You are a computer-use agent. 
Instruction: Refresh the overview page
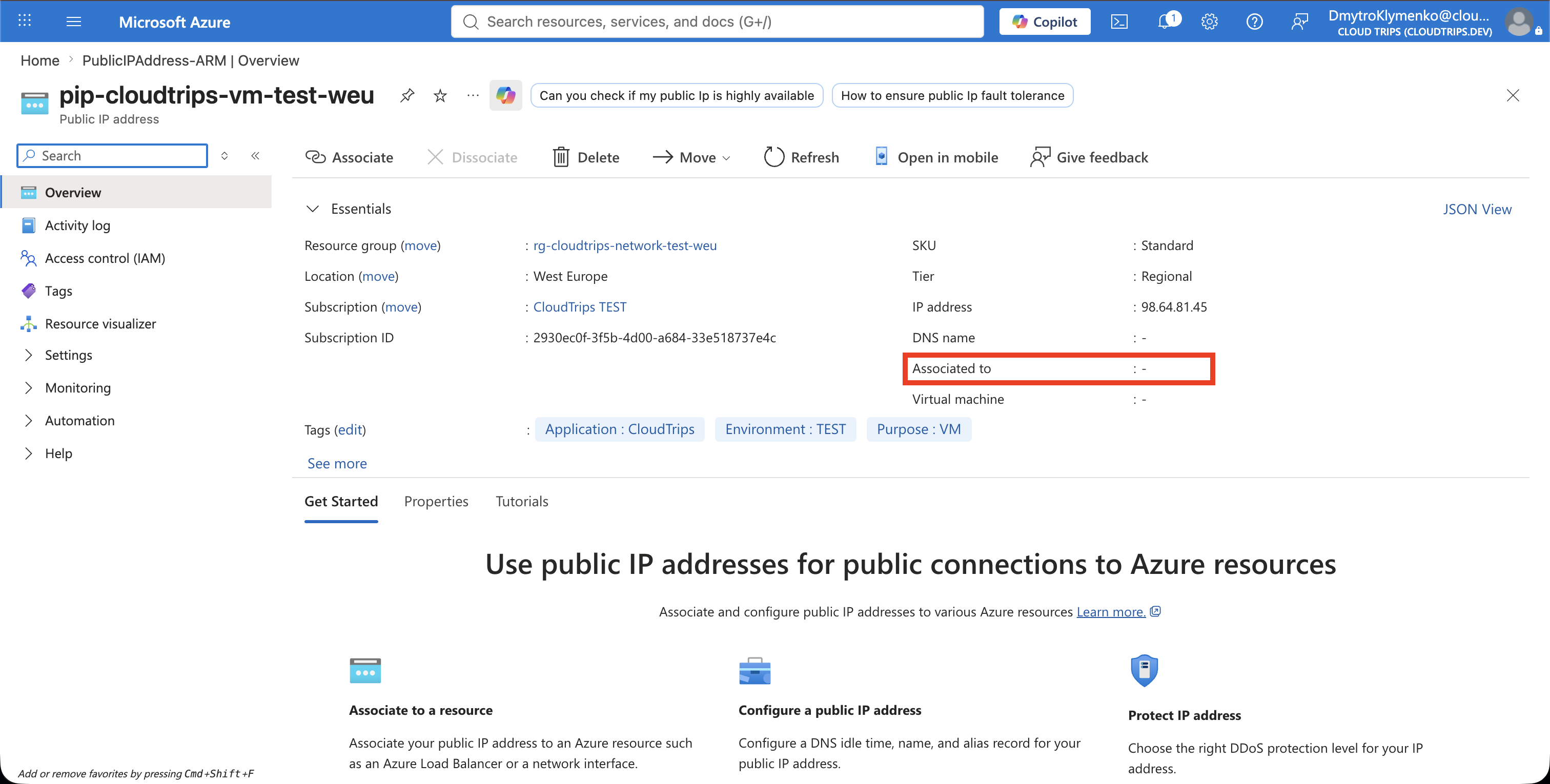[x=801, y=157]
